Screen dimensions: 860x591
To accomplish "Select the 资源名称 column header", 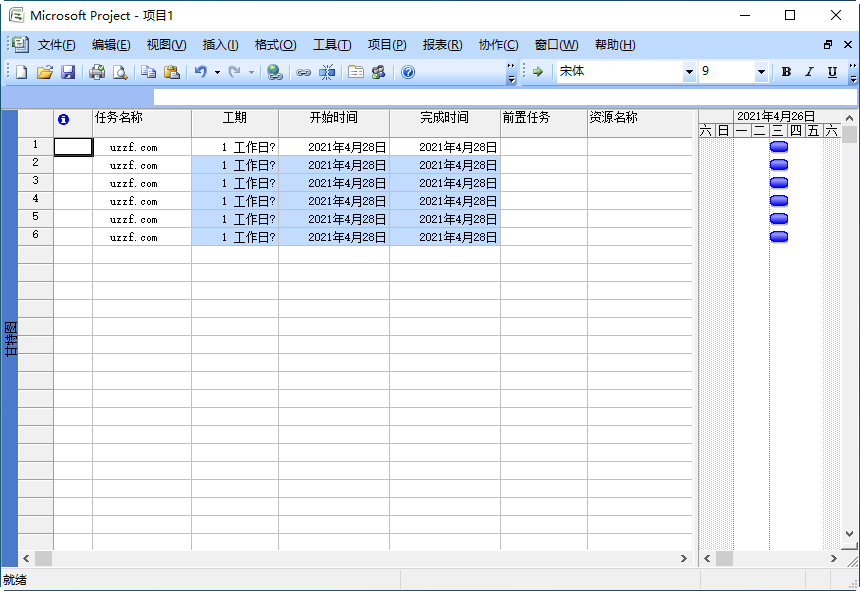I will click(640, 123).
